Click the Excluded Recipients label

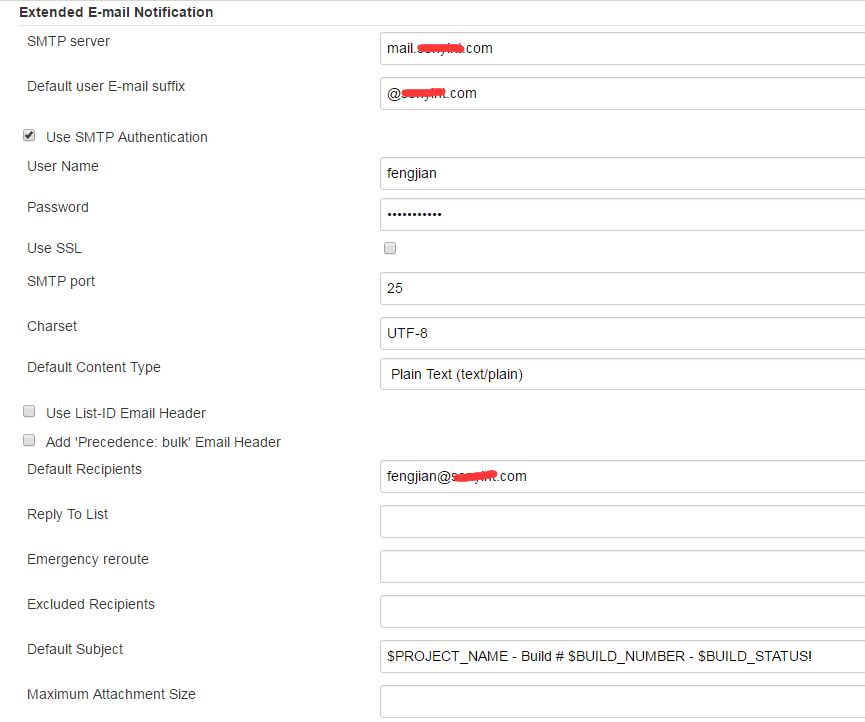coord(91,605)
